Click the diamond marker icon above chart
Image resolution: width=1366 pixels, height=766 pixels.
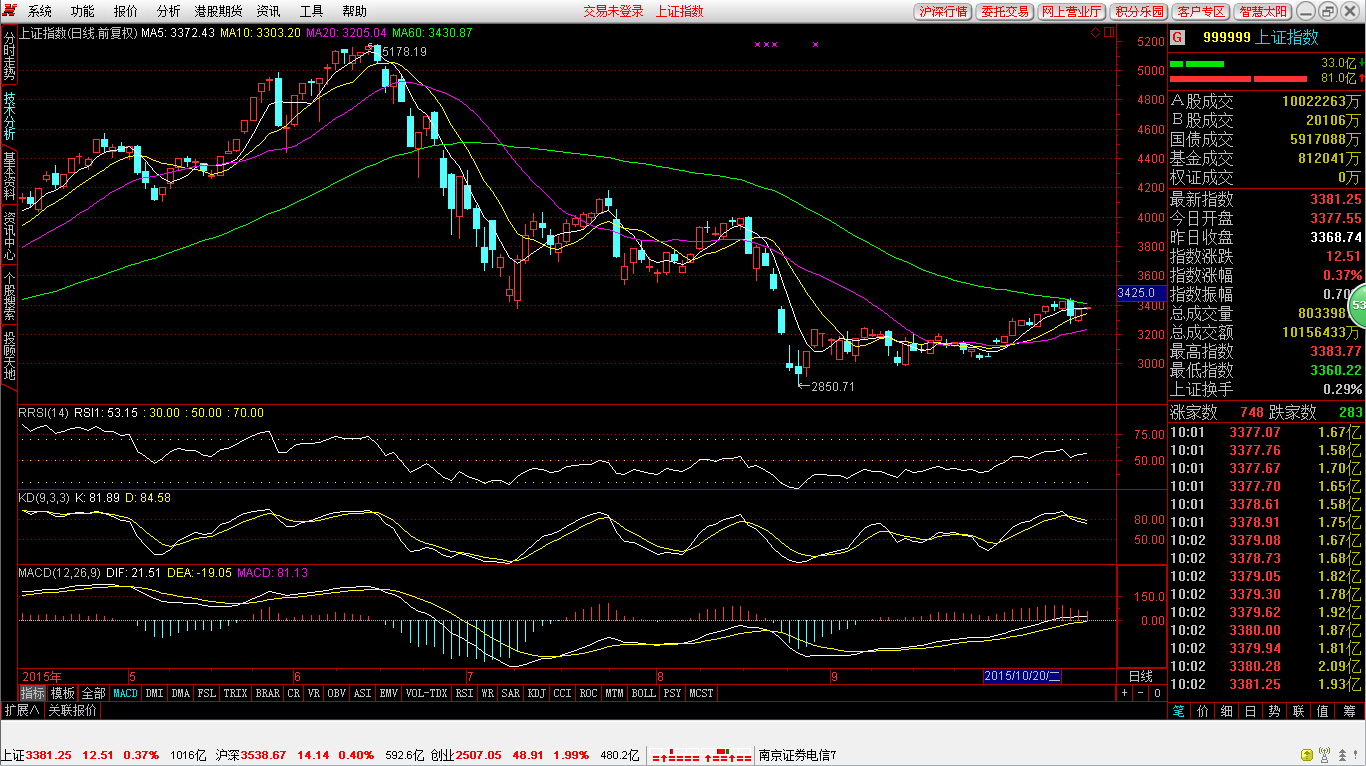click(x=1095, y=32)
